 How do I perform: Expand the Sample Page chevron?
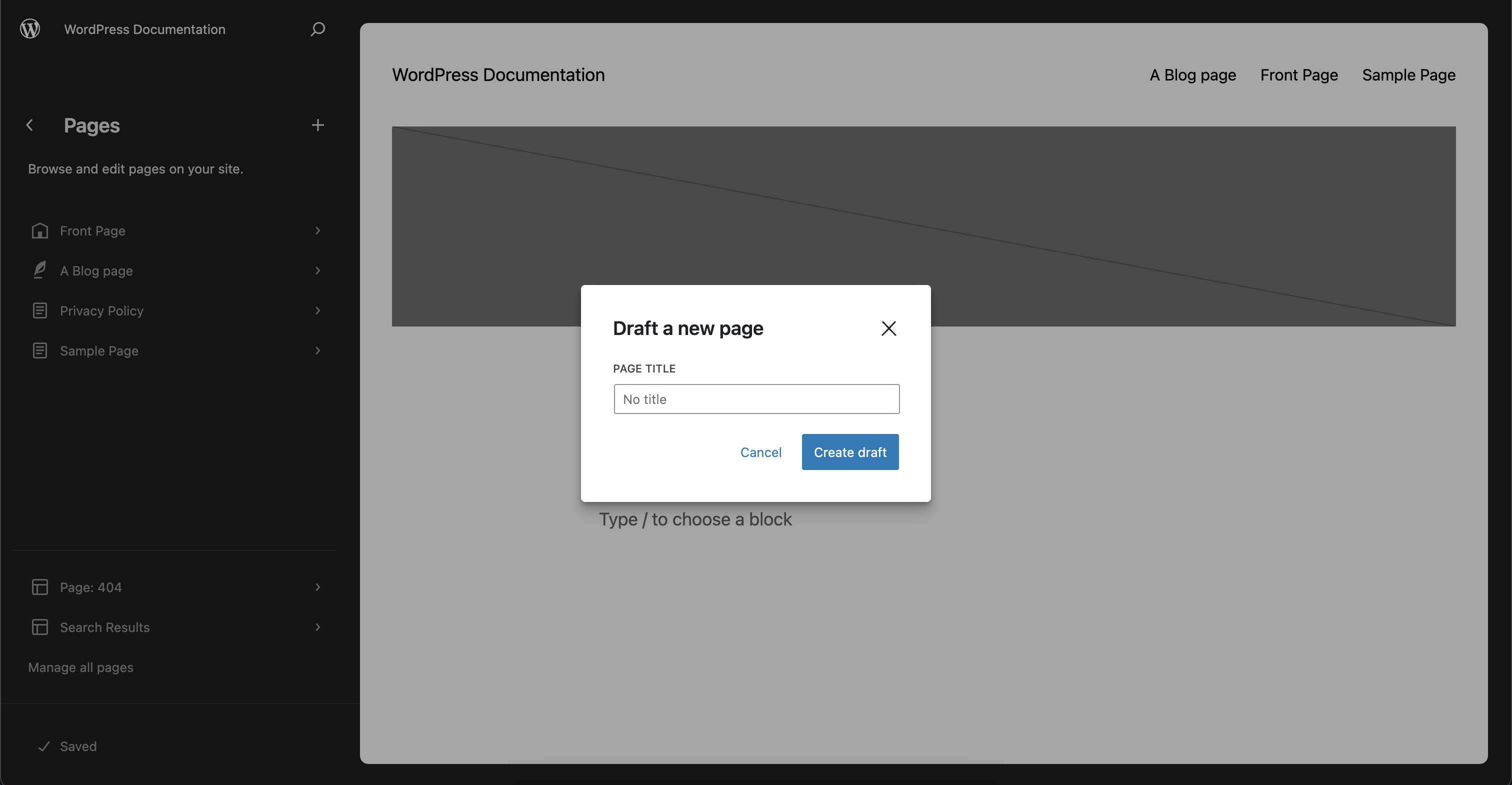[317, 350]
